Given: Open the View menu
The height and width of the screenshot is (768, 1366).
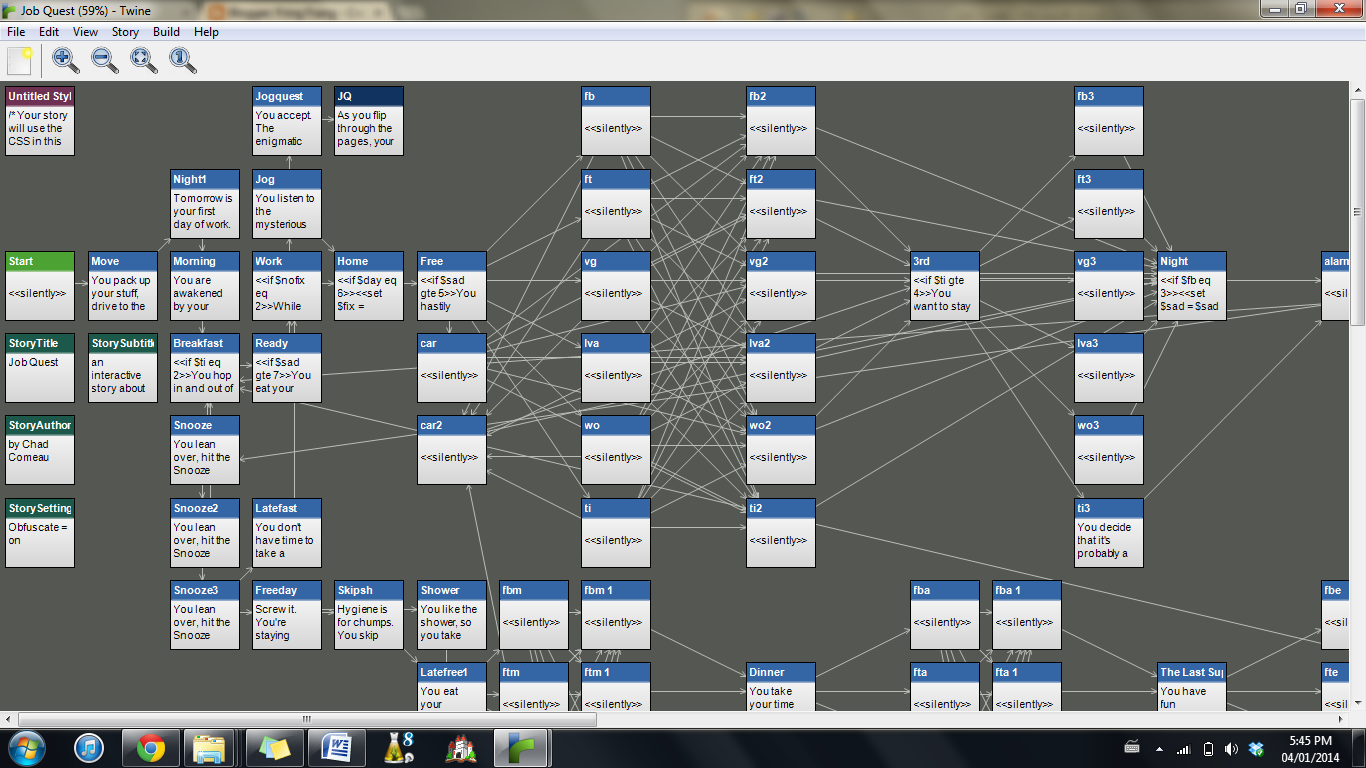Looking at the screenshot, I should click(x=85, y=32).
